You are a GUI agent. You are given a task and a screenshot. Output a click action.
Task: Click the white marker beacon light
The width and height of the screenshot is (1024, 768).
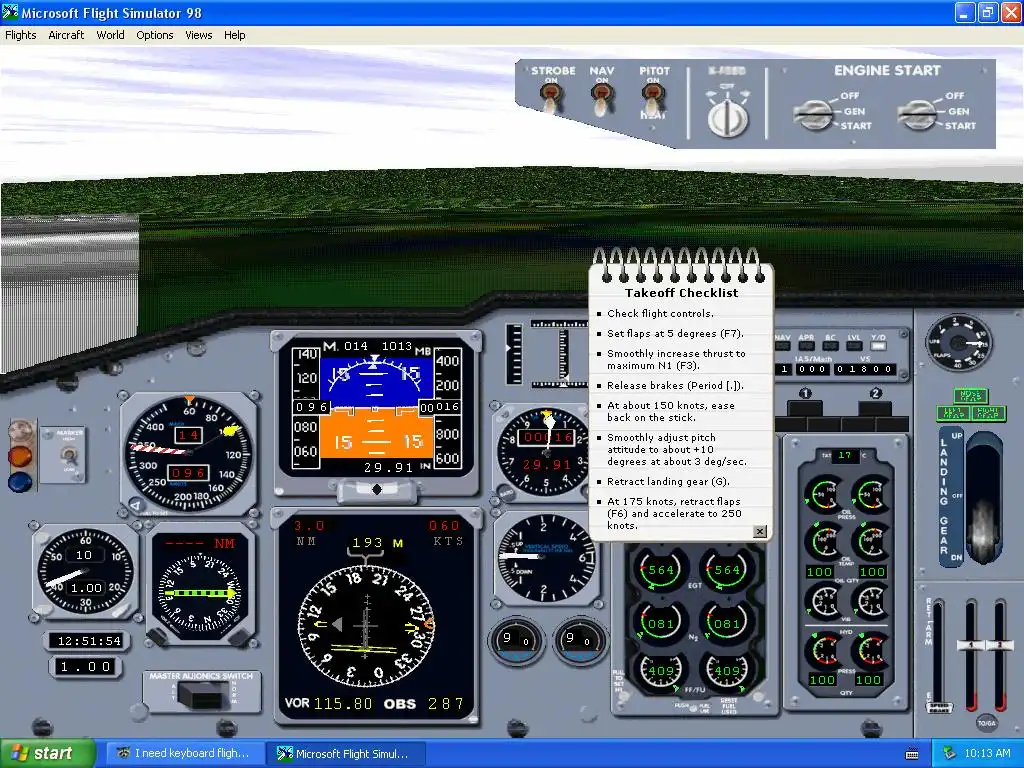[20, 432]
